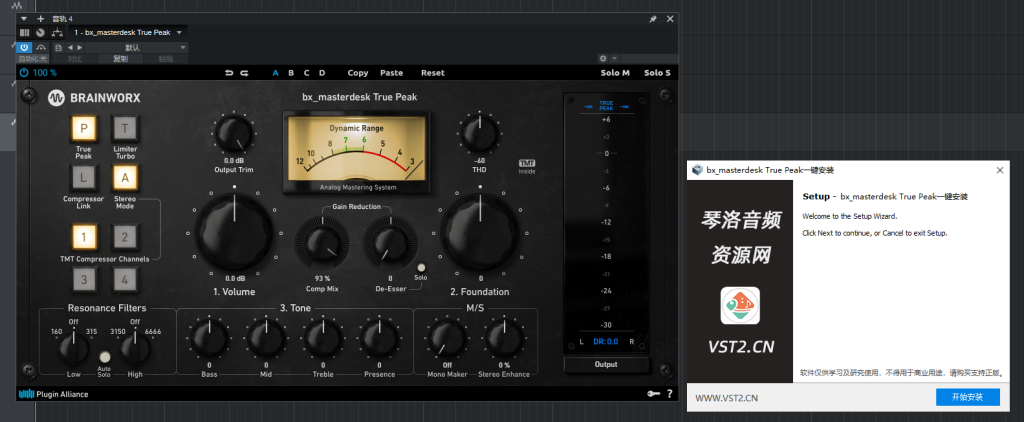Click the Reset button in the toolbar
Image resolution: width=1024 pixels, height=422 pixels.
pyautogui.click(x=432, y=73)
